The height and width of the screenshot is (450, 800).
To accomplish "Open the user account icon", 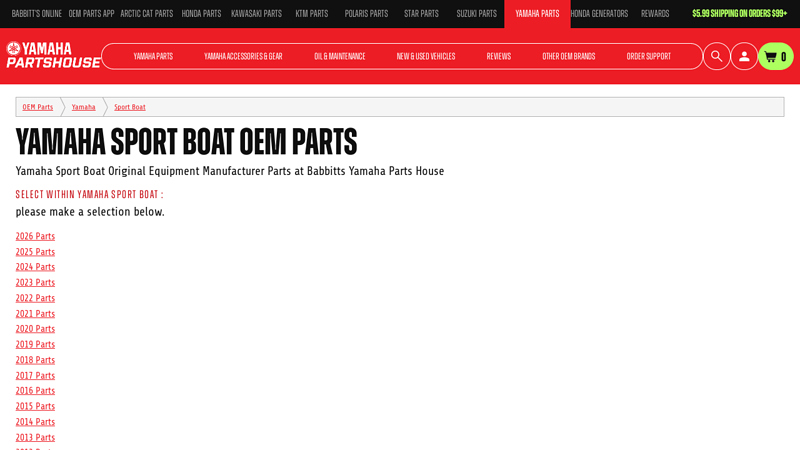I will [744, 56].
